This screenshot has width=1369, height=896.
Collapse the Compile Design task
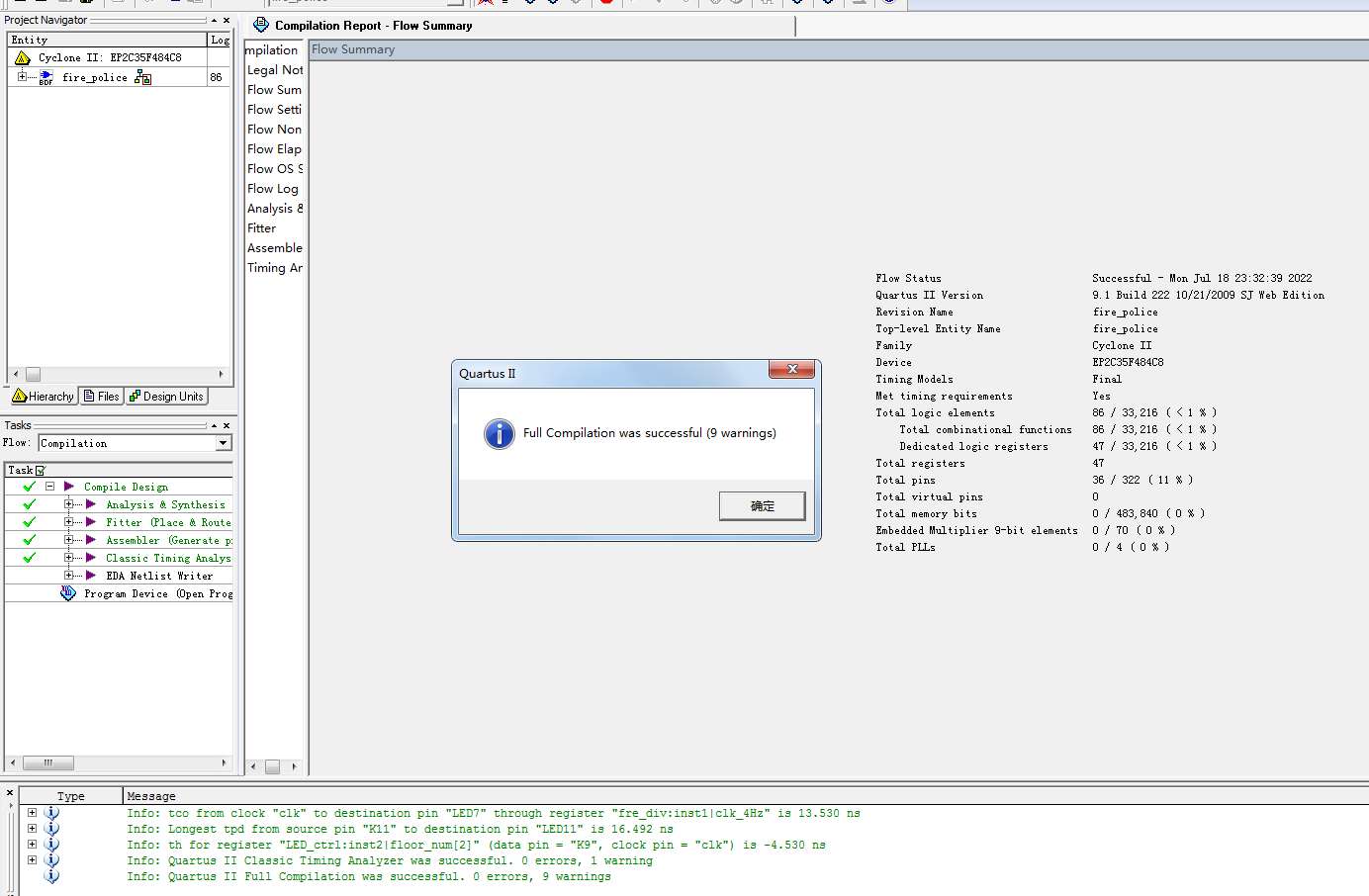(x=49, y=487)
